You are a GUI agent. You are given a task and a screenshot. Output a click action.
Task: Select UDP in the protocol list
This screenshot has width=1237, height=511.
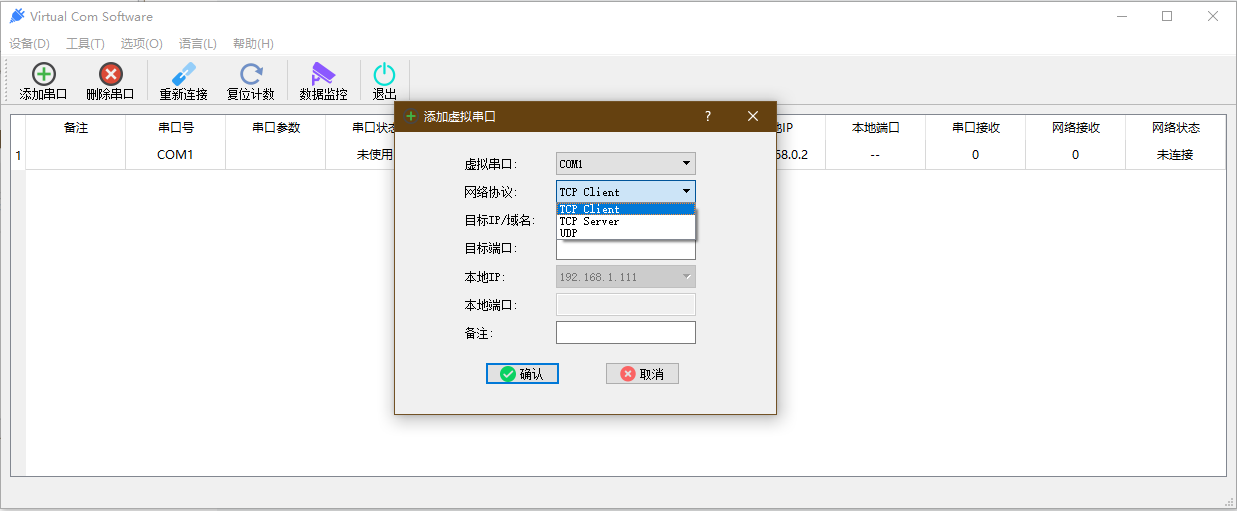tap(626, 233)
